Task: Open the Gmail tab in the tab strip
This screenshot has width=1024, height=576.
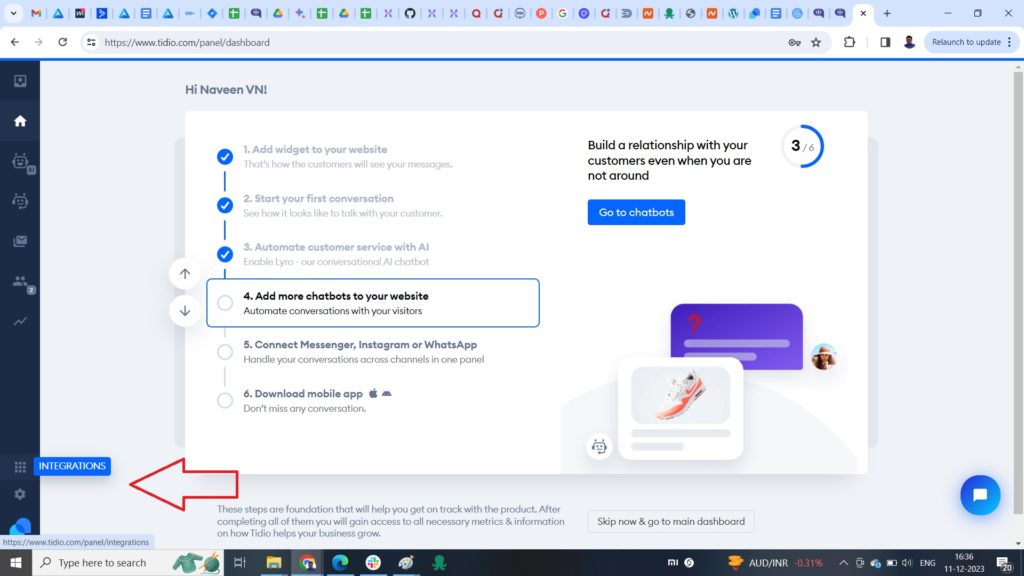Action: (x=36, y=13)
